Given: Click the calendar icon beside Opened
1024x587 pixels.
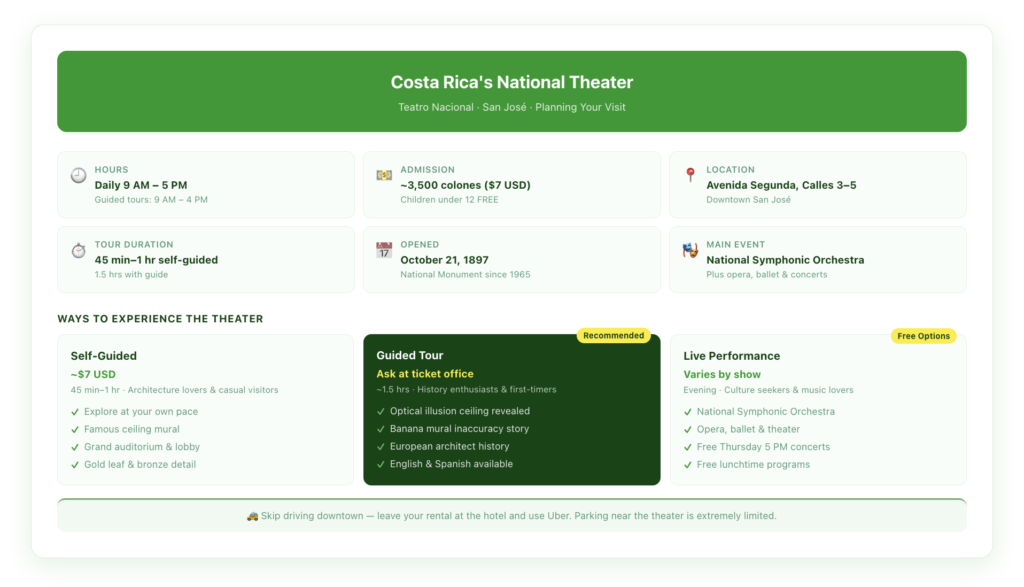Looking at the screenshot, I should (x=384, y=250).
